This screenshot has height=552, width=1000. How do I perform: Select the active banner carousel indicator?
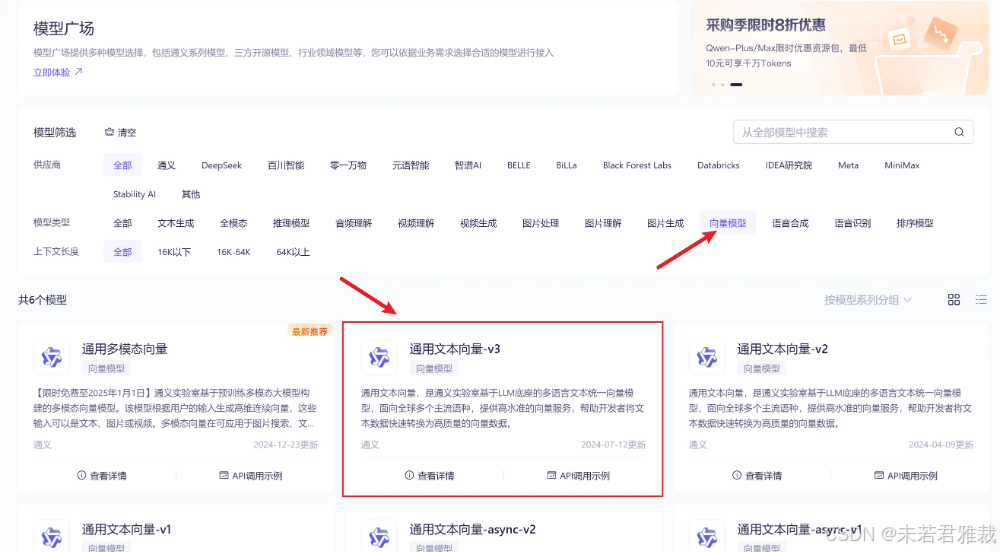[x=736, y=84]
